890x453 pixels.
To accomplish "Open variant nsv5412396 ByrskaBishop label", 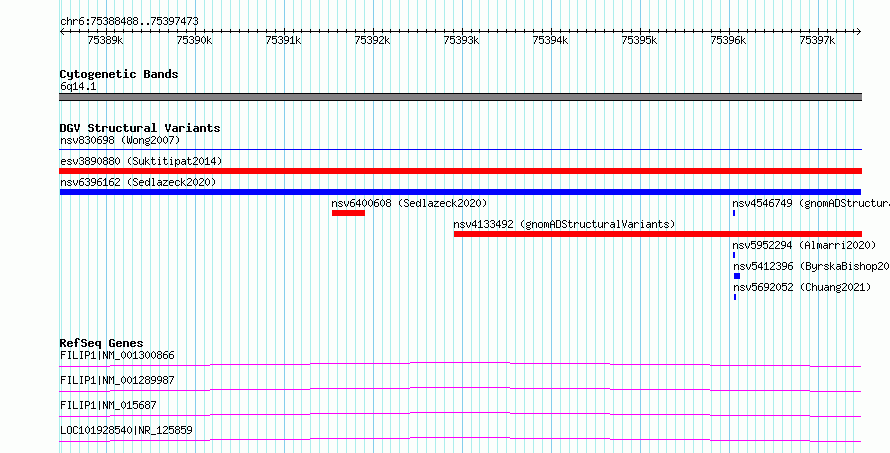I will pyautogui.click(x=811, y=266).
